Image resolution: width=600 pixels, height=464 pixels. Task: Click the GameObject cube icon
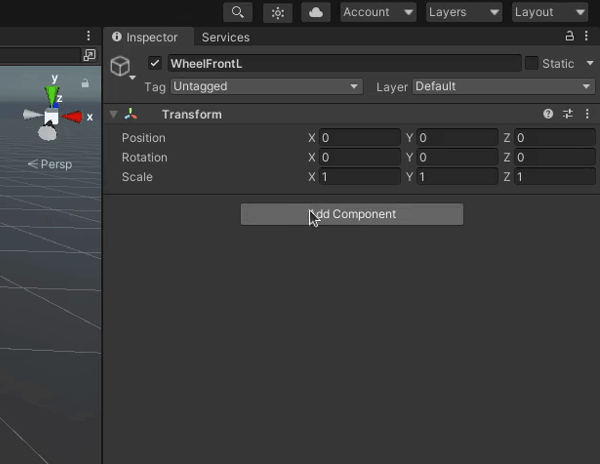120,66
